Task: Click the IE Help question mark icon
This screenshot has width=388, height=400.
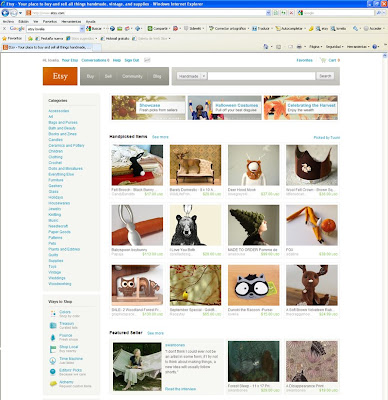Action: pos(374,47)
